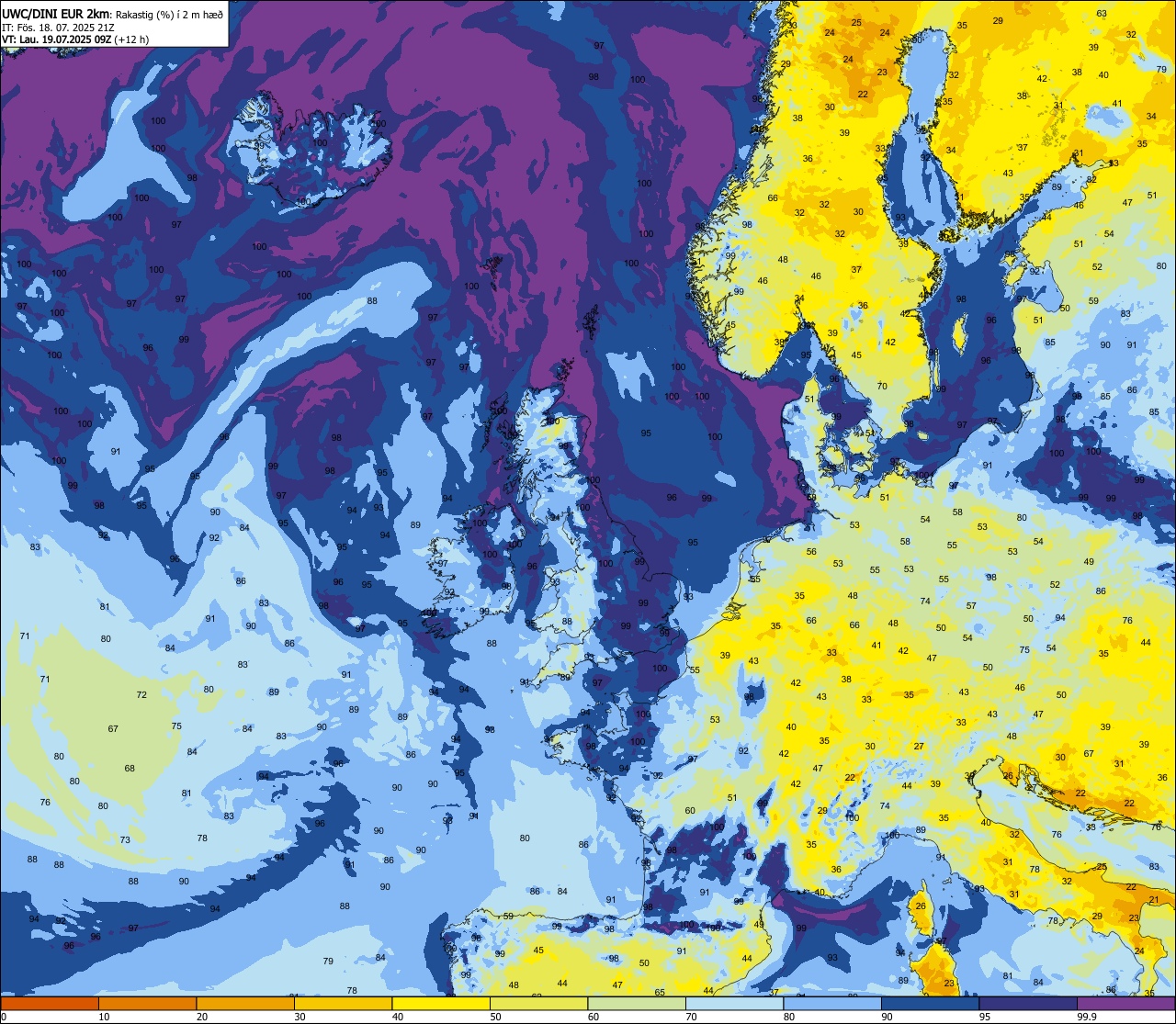Click the 50–60 pale yellow legend swatch
Viewport: 1176px width, 1024px height.
tap(538, 1004)
